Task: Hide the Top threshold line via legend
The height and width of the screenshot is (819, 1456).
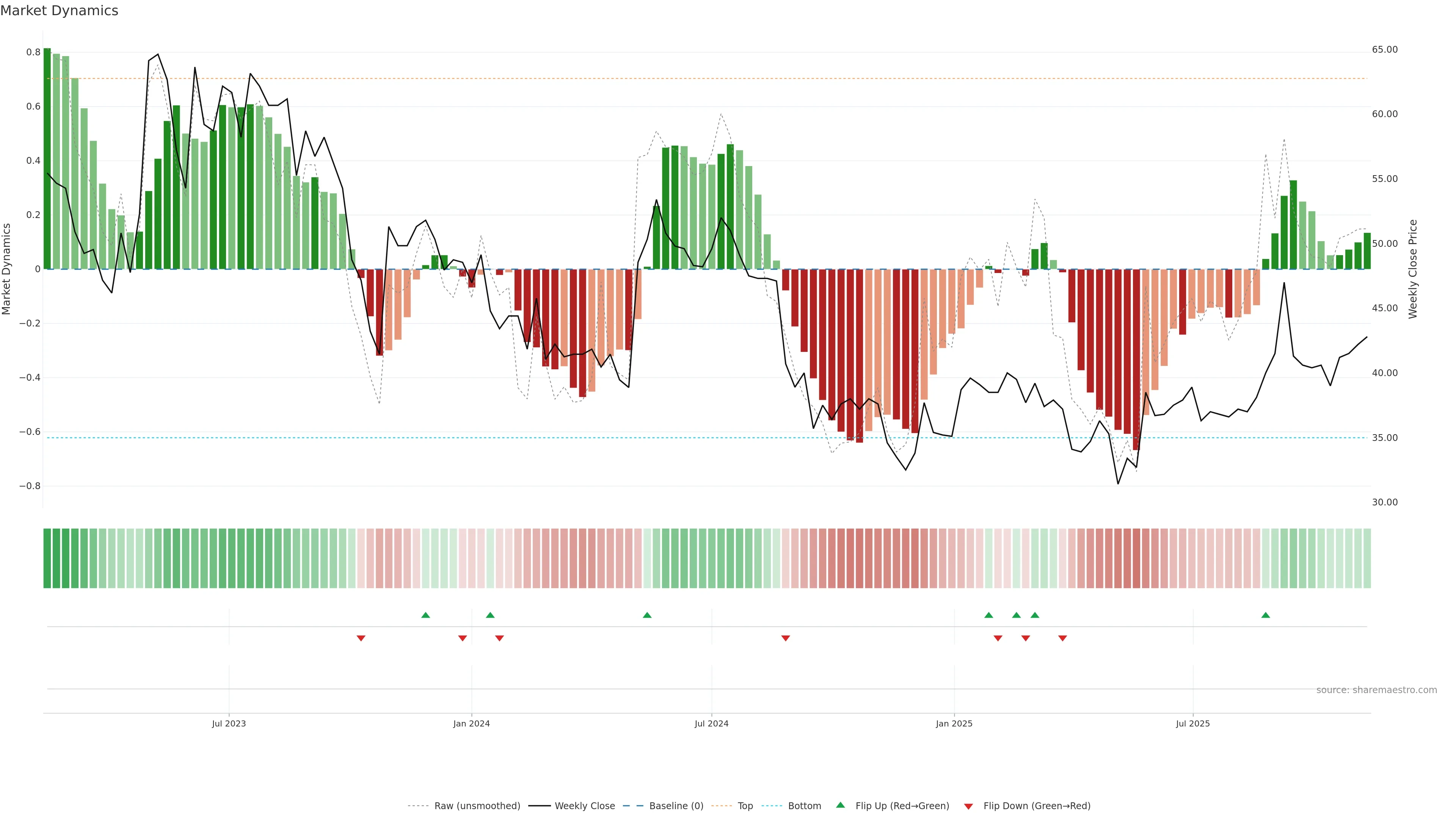Action: pyautogui.click(x=745, y=806)
